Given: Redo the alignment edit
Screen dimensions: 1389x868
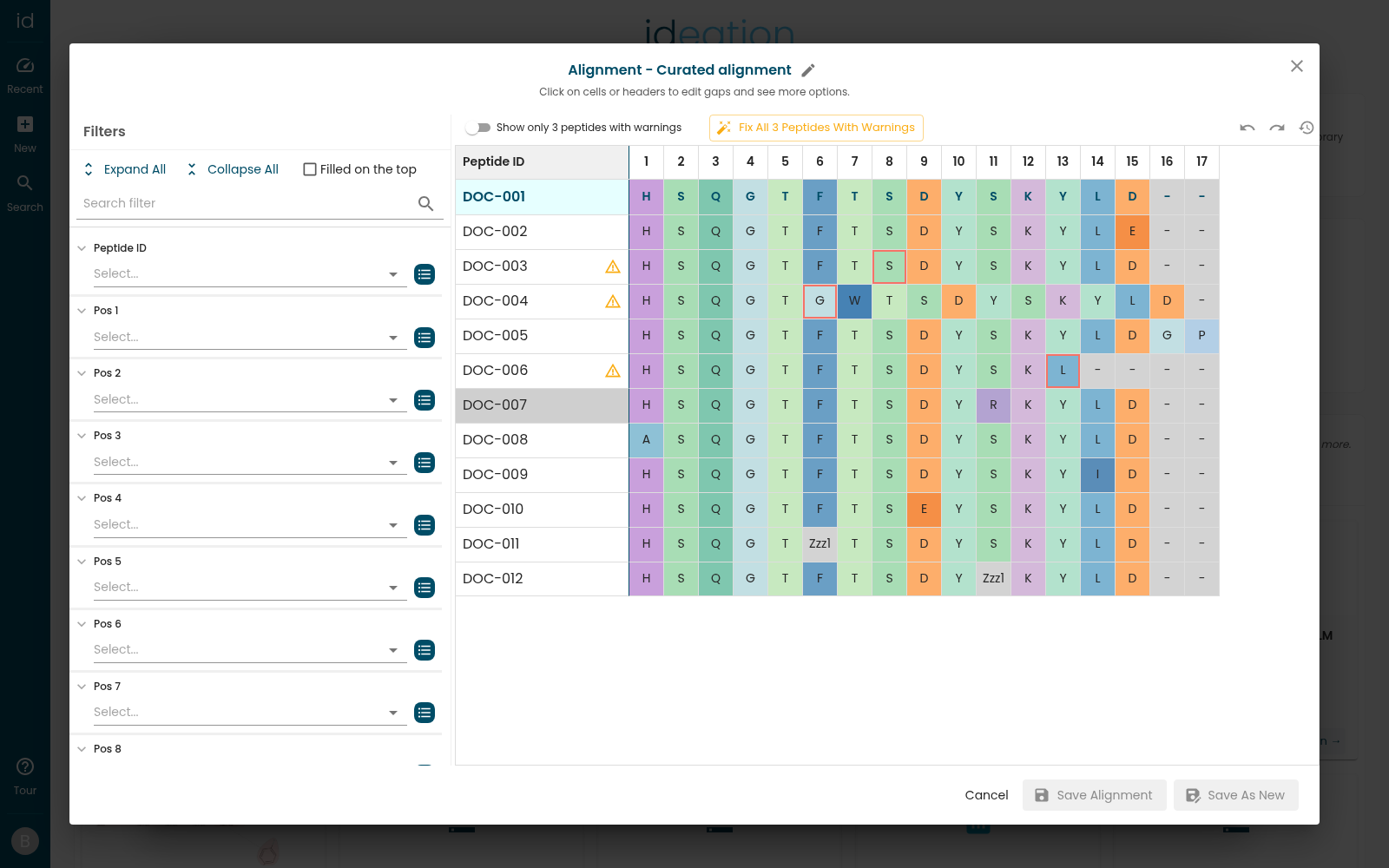Looking at the screenshot, I should click(1277, 128).
